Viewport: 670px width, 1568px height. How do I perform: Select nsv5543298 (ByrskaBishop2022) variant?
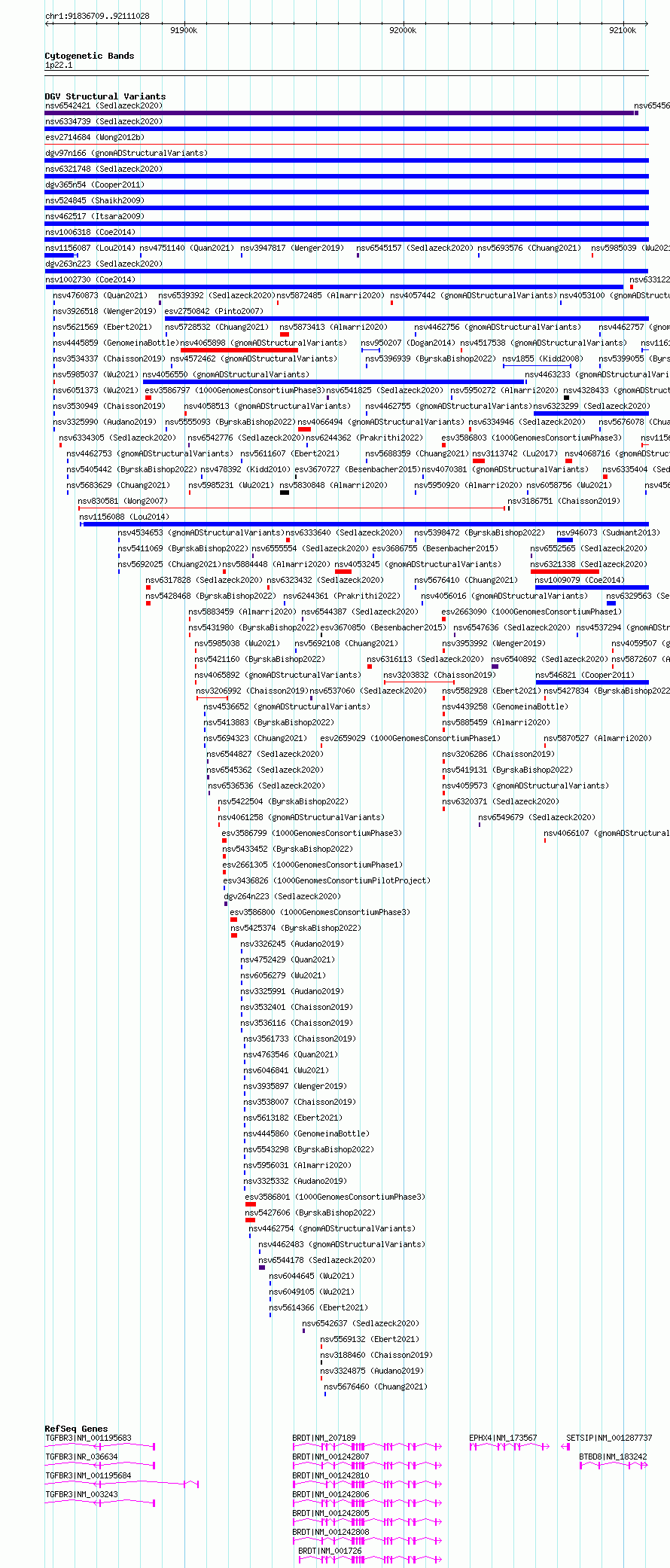click(245, 1157)
